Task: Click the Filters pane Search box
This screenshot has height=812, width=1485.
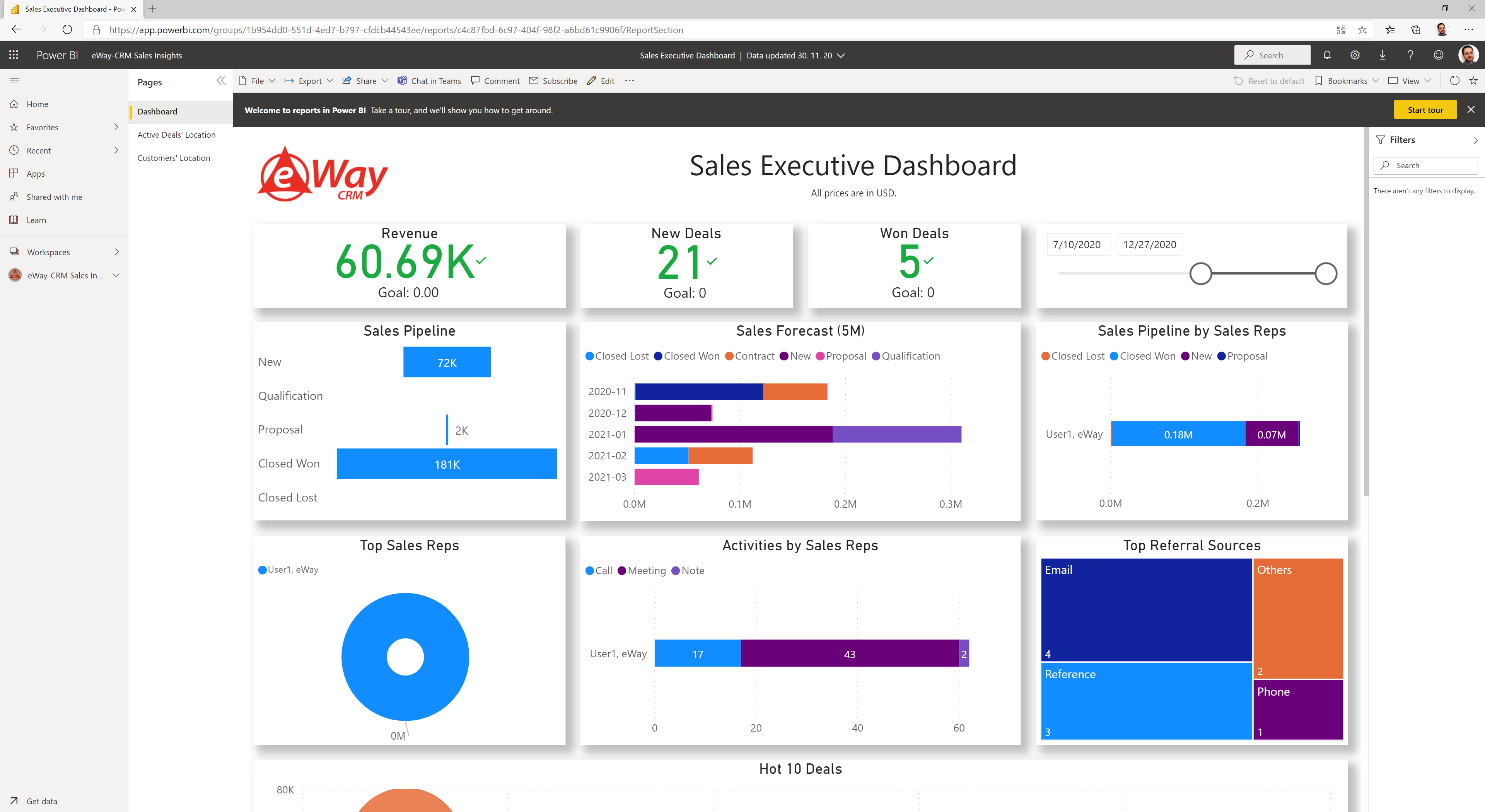Action: click(x=1425, y=165)
